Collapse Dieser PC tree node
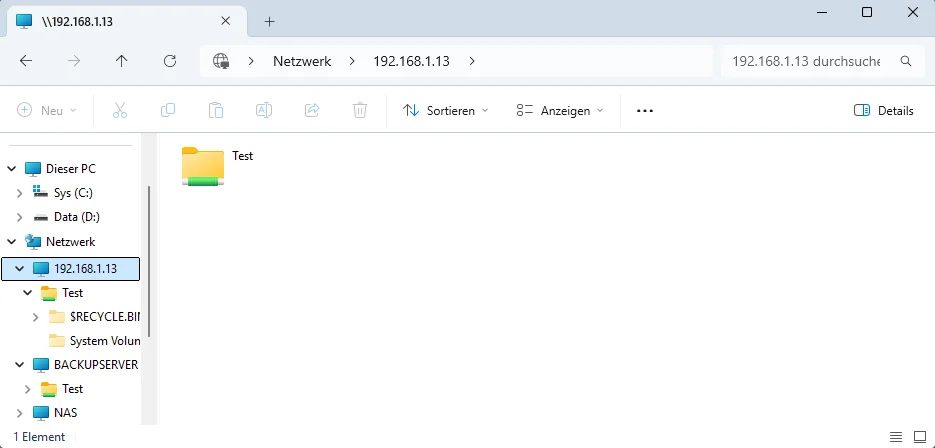The image size is (935, 448). 11,169
